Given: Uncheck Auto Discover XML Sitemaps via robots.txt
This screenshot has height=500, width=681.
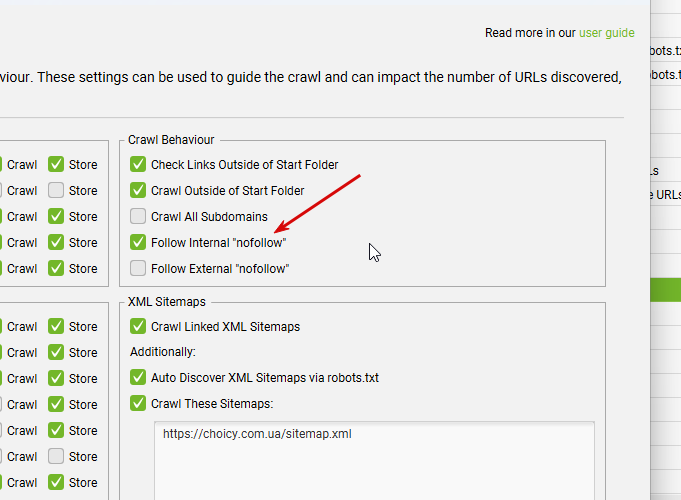Looking at the screenshot, I should (x=138, y=378).
